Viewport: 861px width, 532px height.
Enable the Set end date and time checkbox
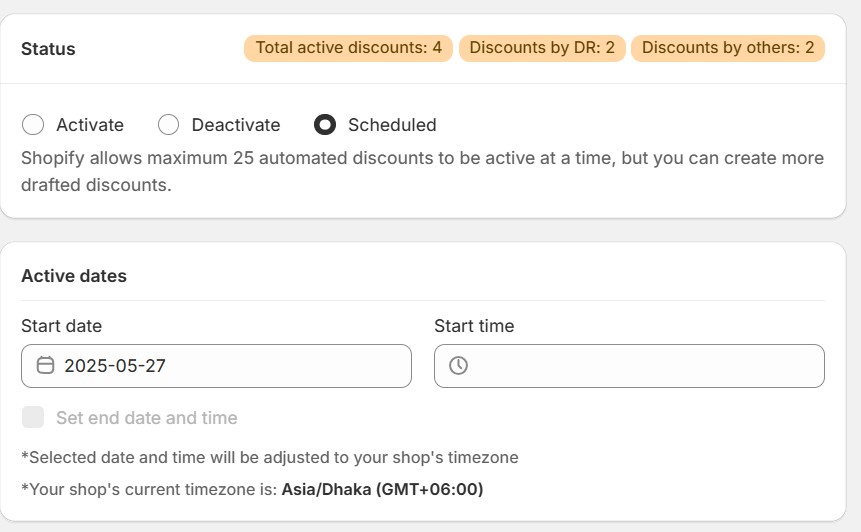33,418
